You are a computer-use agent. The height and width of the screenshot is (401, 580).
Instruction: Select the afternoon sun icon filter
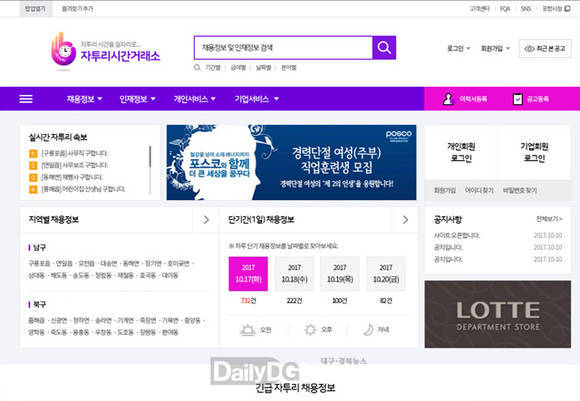(310, 330)
